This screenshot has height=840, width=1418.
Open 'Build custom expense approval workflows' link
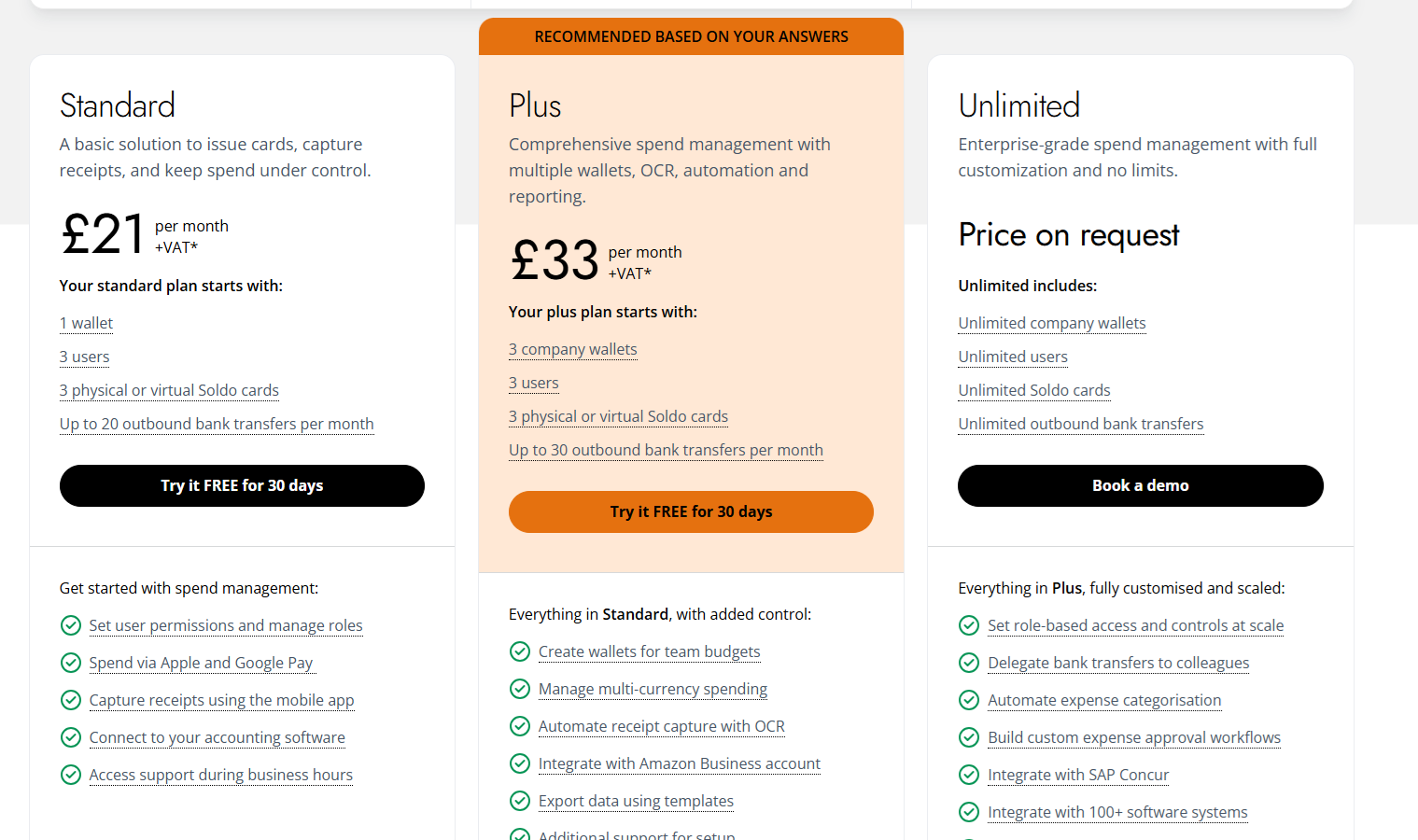coord(1133,737)
